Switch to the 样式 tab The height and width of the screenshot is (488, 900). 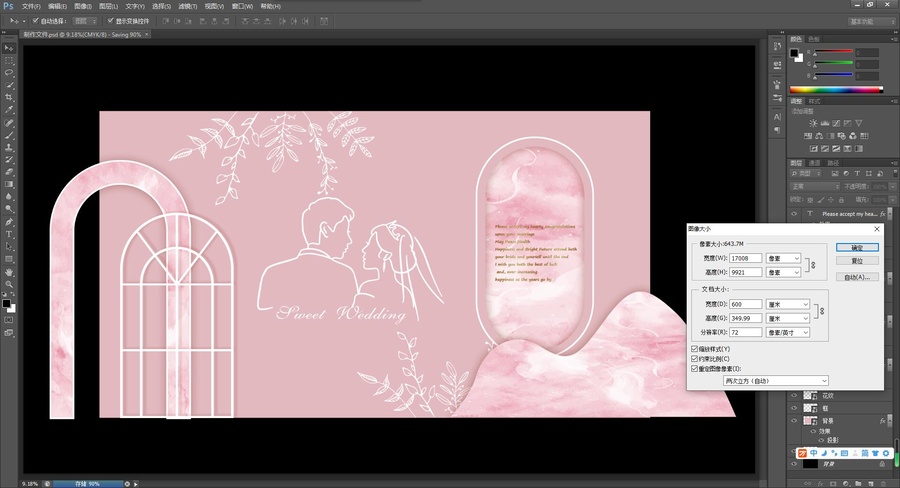pyautogui.click(x=814, y=101)
